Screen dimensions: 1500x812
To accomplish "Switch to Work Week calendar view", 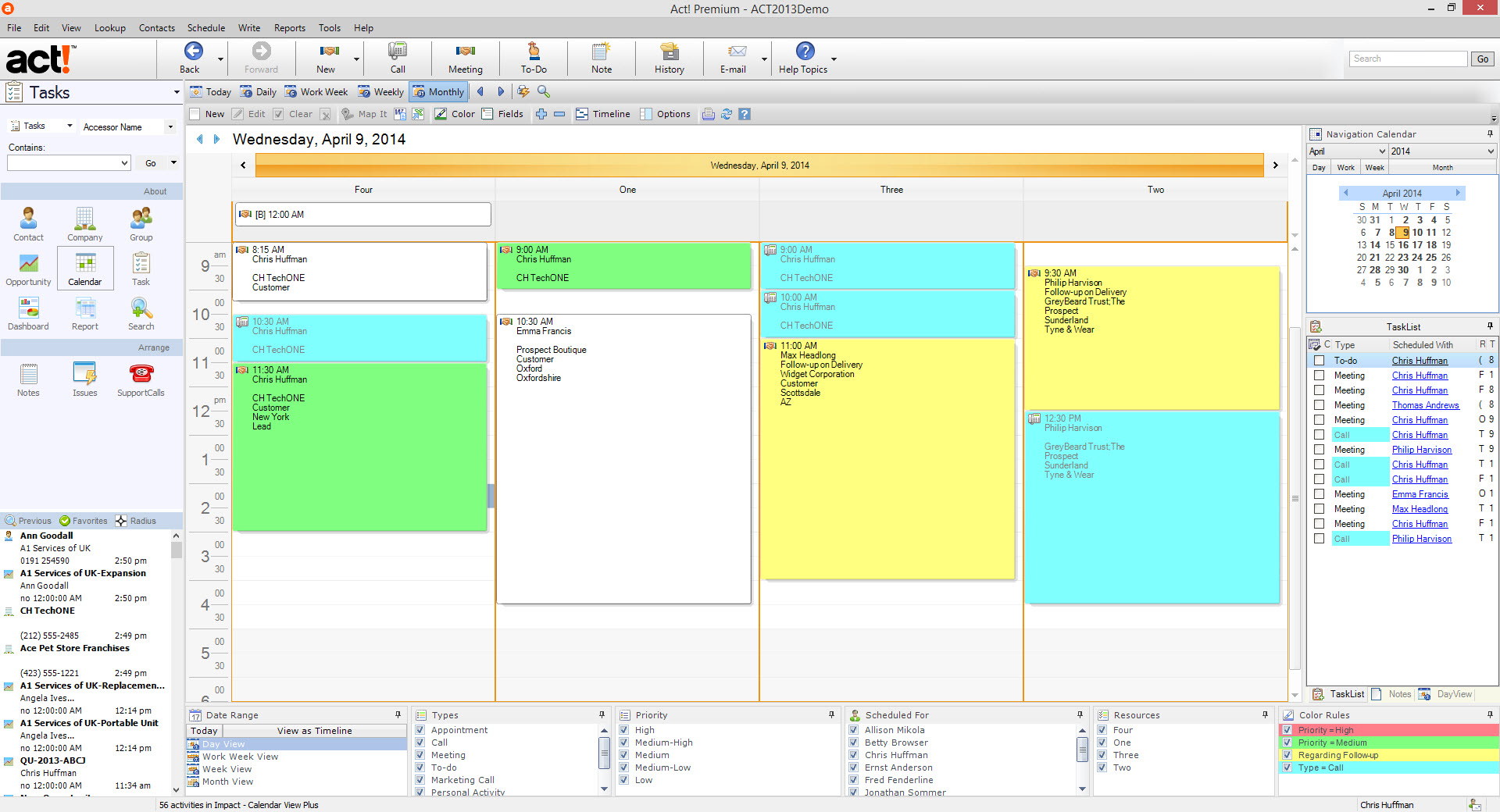I will tap(316, 91).
